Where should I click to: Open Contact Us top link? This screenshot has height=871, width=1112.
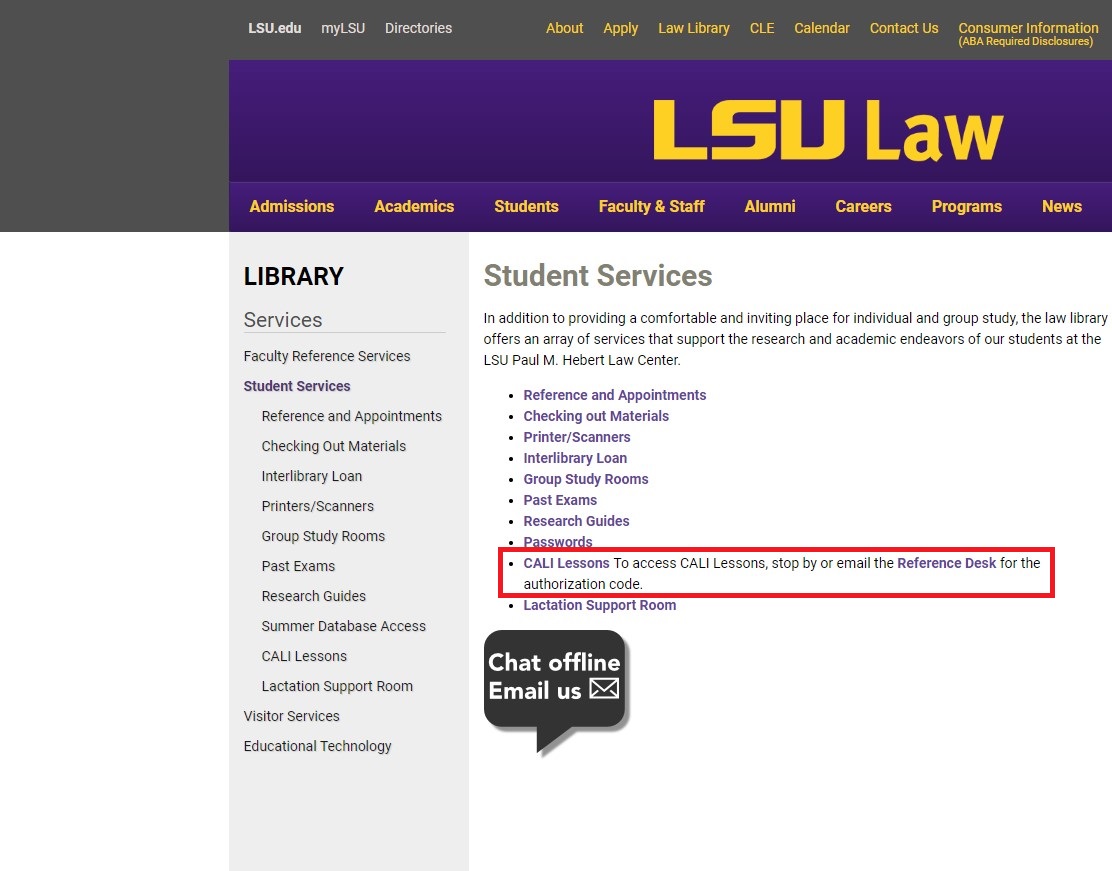(904, 28)
